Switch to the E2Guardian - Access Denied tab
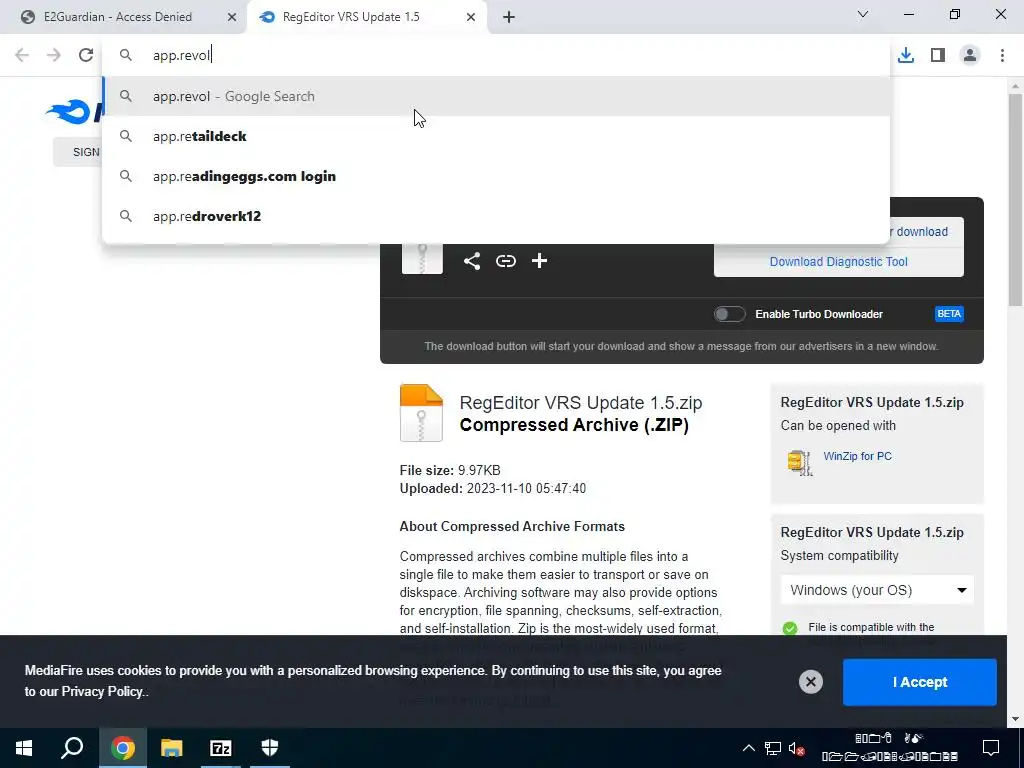 pos(118,17)
